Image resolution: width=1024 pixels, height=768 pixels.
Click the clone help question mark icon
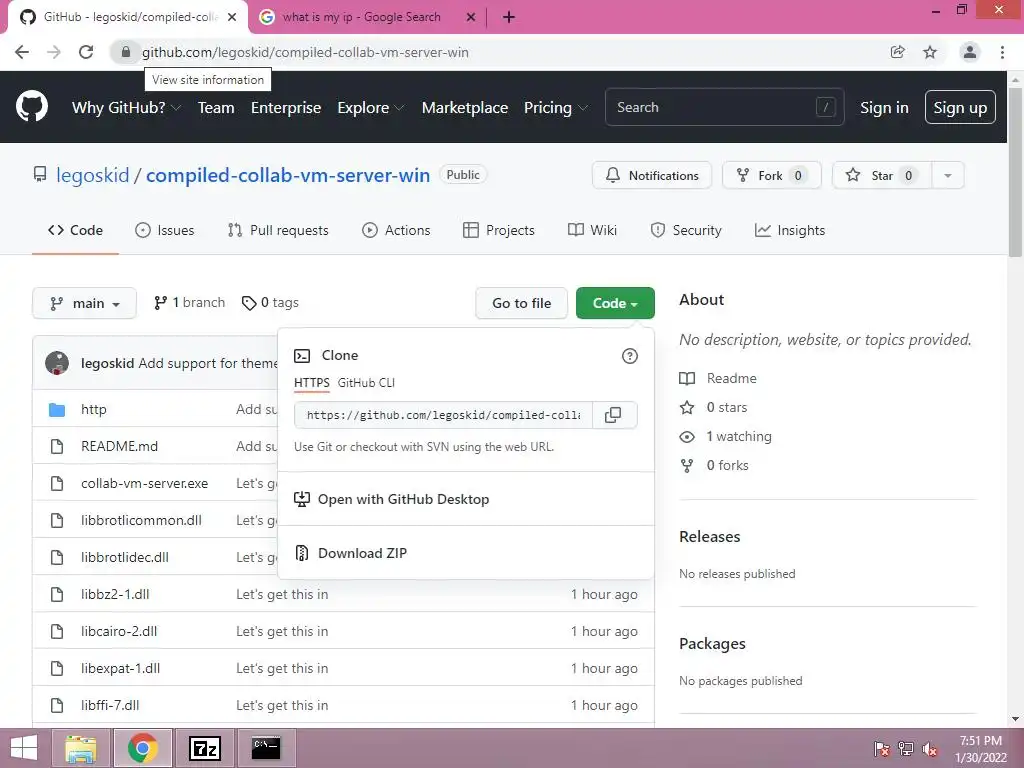(630, 356)
